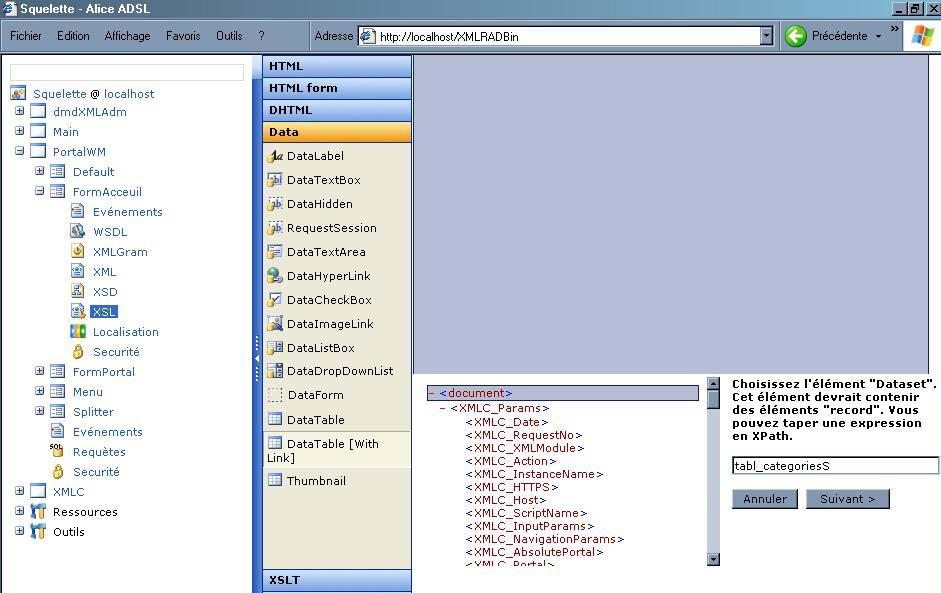Pick the DataHyperLink globe icon
Screen dimensions: 941x593
[x=275, y=276]
